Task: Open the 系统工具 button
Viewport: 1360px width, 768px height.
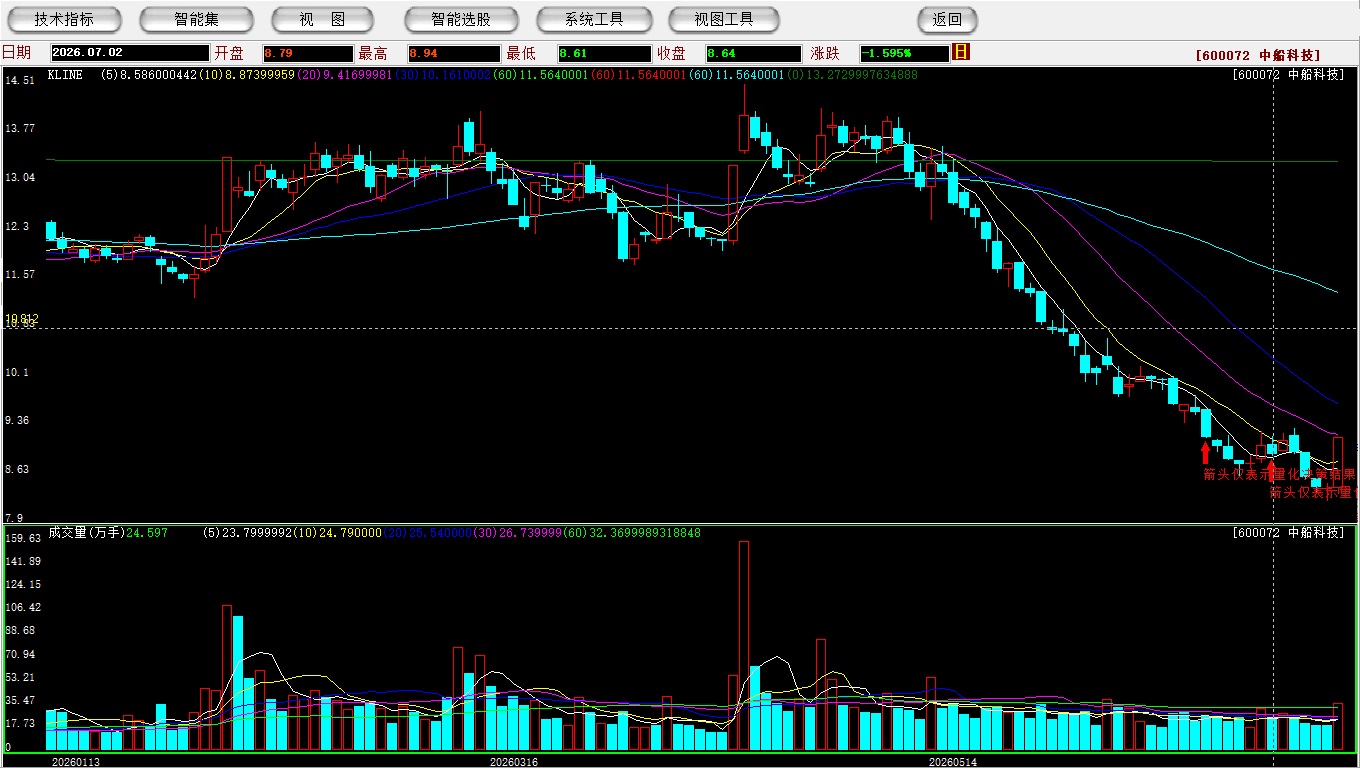Action: coord(594,19)
